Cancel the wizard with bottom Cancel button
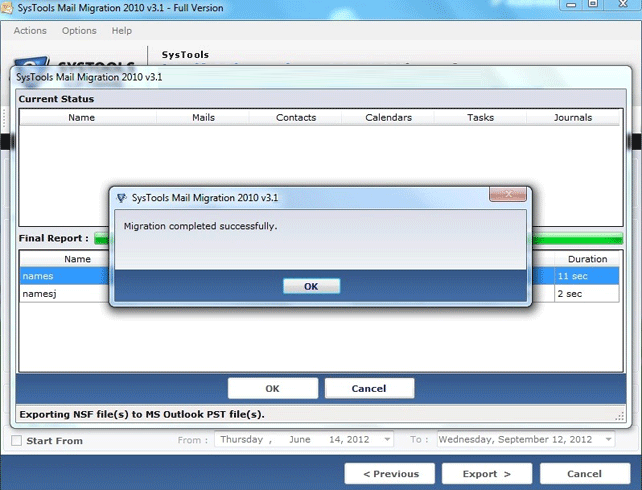 pos(585,474)
